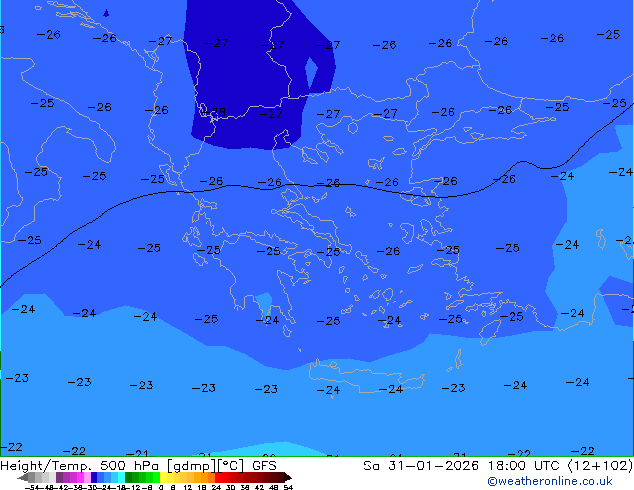Click the yellow legend color swatch
634x490 pixels.
tap(163, 477)
